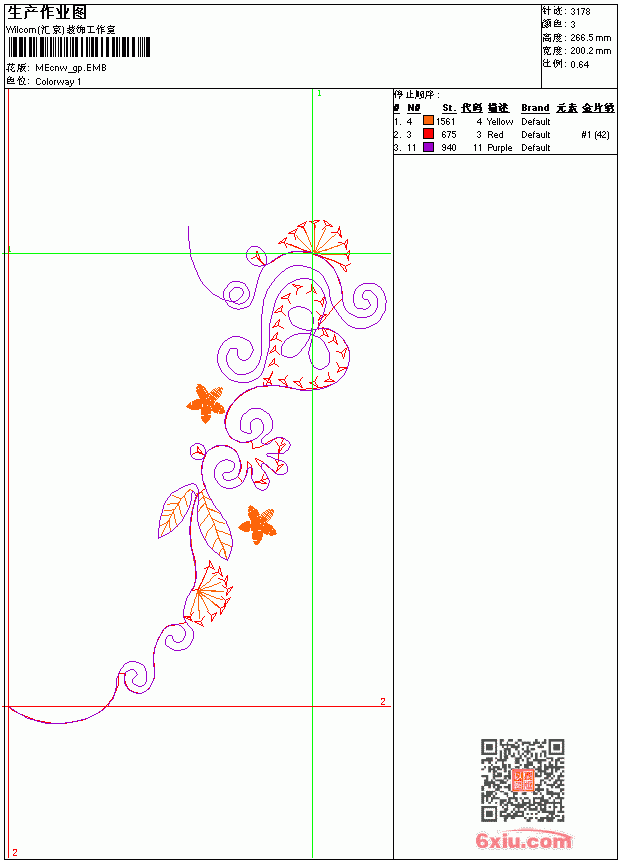The width and height of the screenshot is (620, 860).
Task: Click the Red thread color swatch
Action: (x=429, y=134)
